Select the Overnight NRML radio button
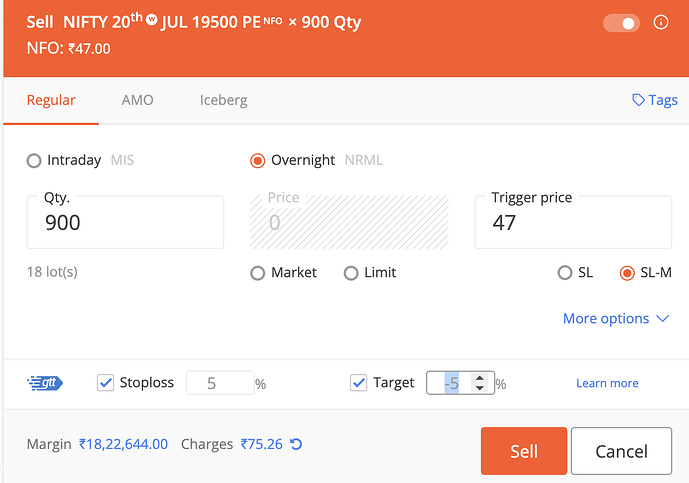Viewport: 689px width, 483px height. click(x=257, y=161)
